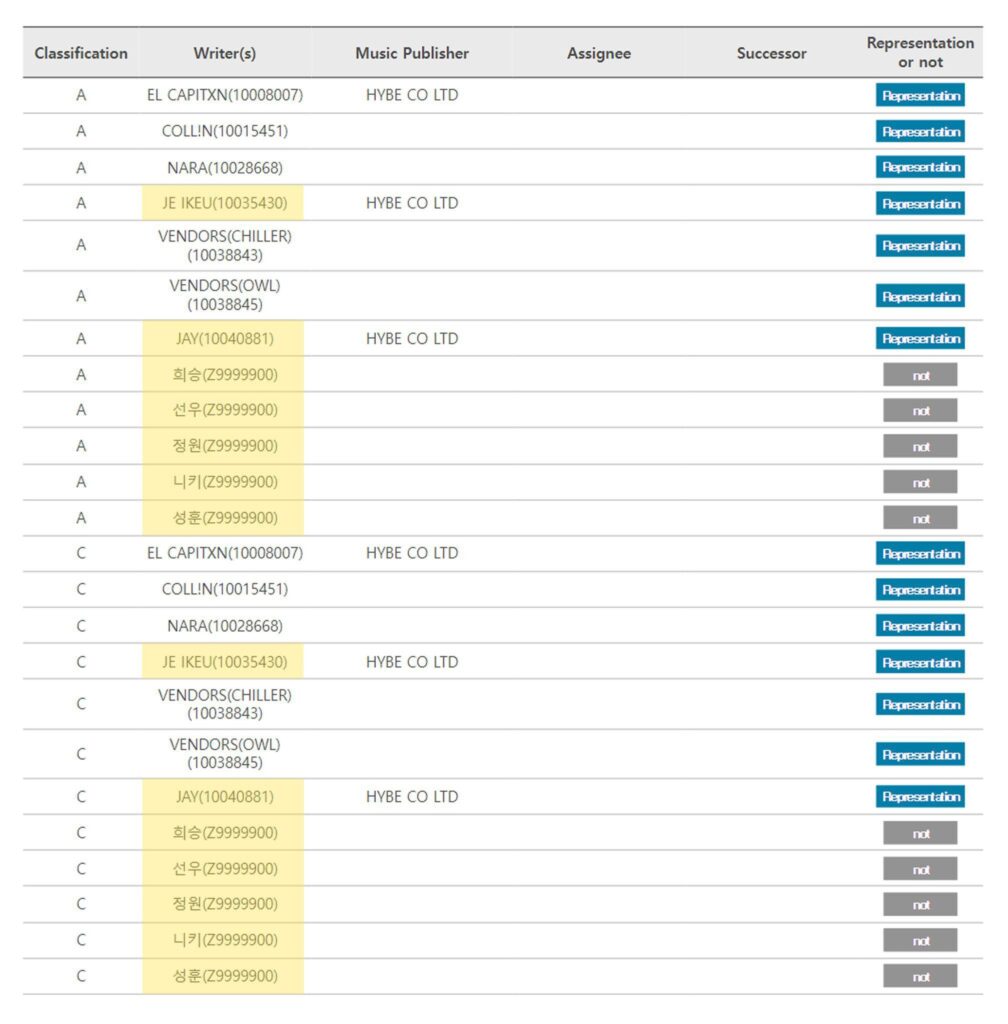Click first VENDORS(CHILLER) writer entry
Screen dimensions: 1008x1024
coord(225,246)
